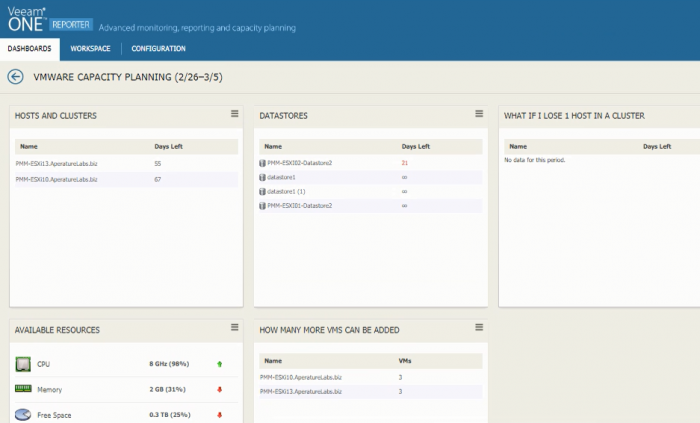
Task: Open the Available Resources widget menu
Action: (x=235, y=327)
